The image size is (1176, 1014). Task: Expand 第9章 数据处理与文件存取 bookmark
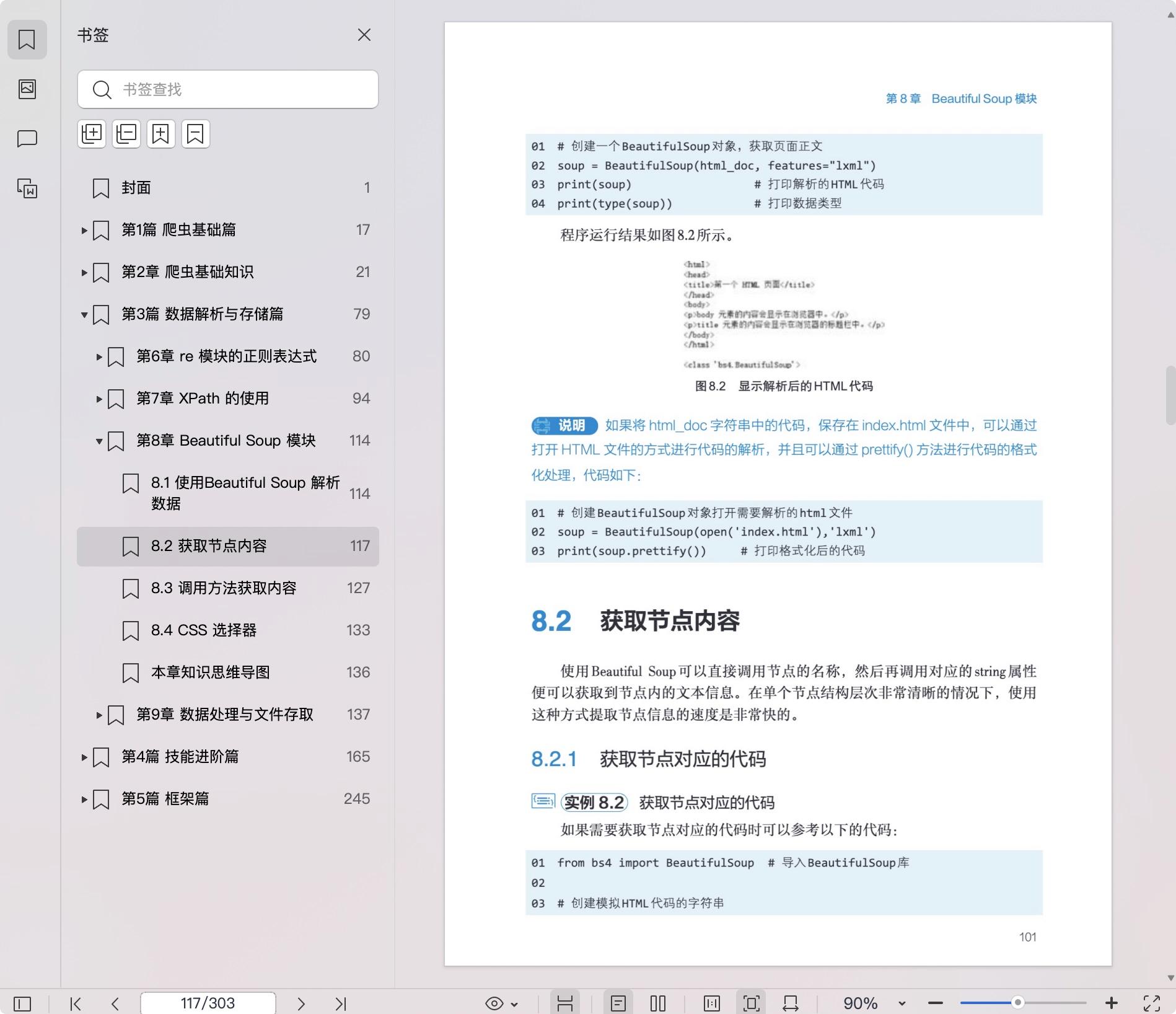(99, 715)
